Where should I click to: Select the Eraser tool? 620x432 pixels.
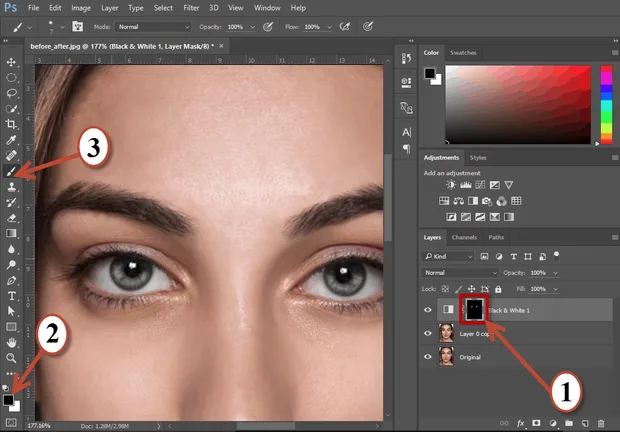(x=11, y=218)
